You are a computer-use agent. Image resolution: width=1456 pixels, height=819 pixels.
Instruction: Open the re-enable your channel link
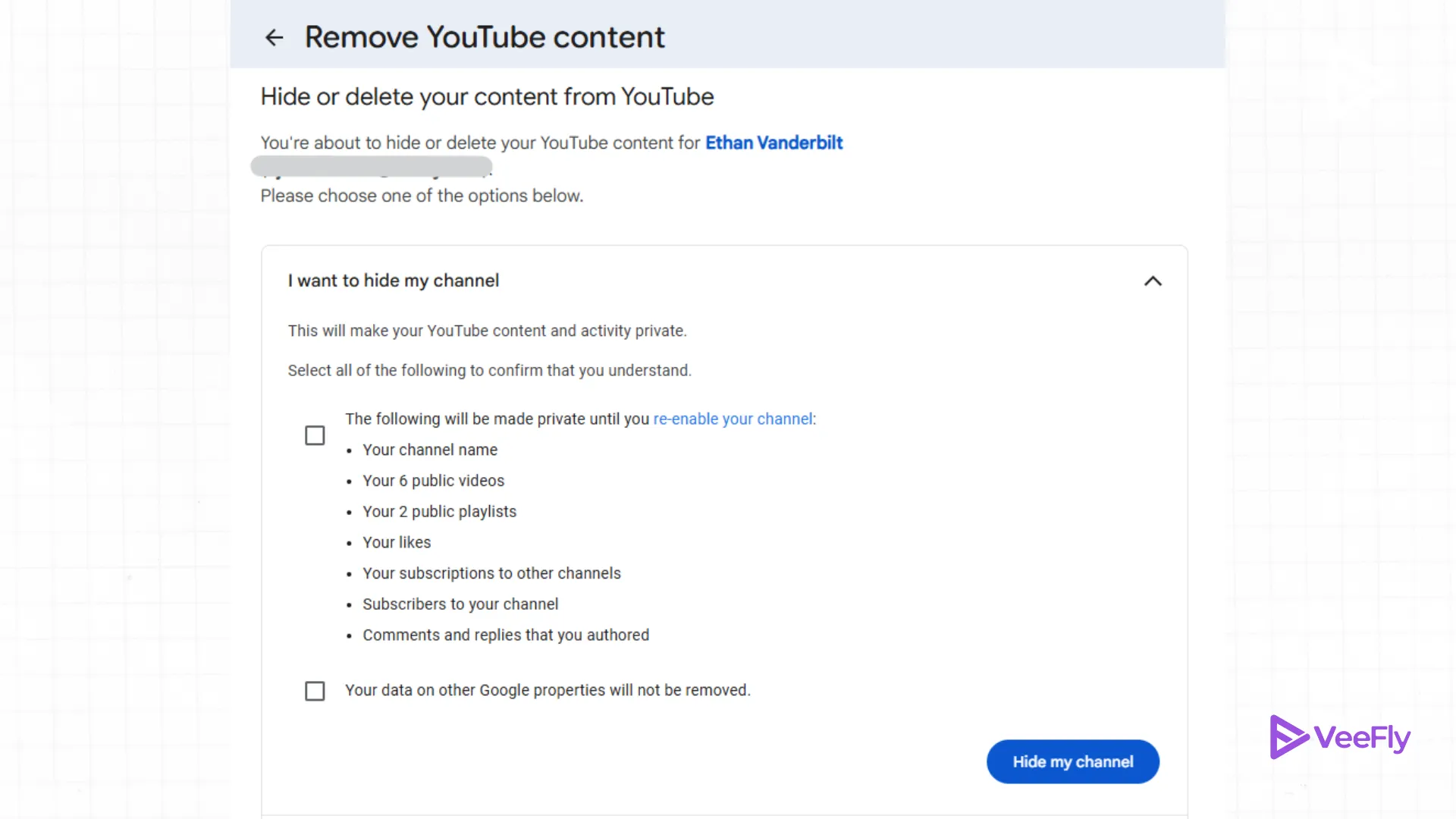tap(732, 419)
